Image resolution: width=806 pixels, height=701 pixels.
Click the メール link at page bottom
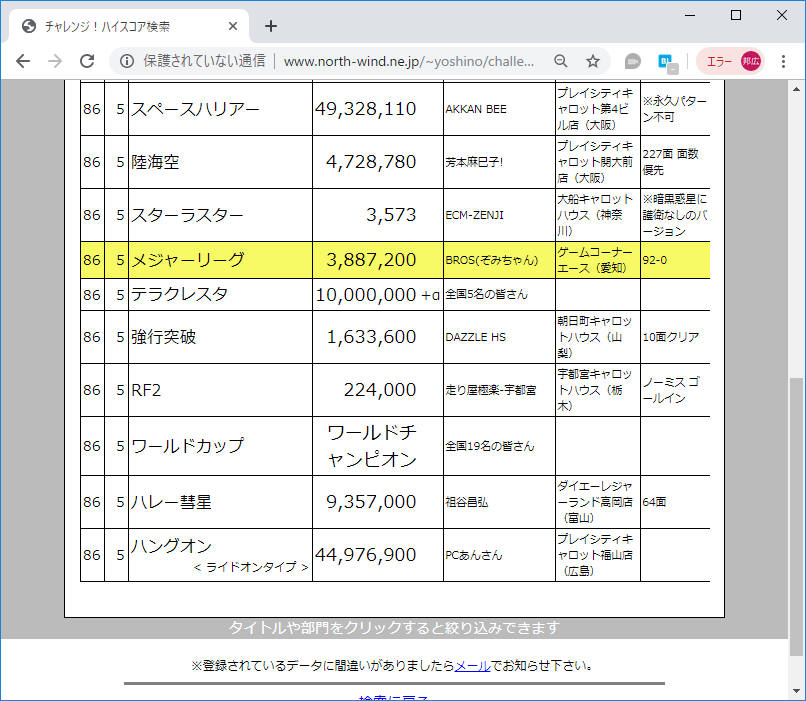pyautogui.click(x=473, y=664)
